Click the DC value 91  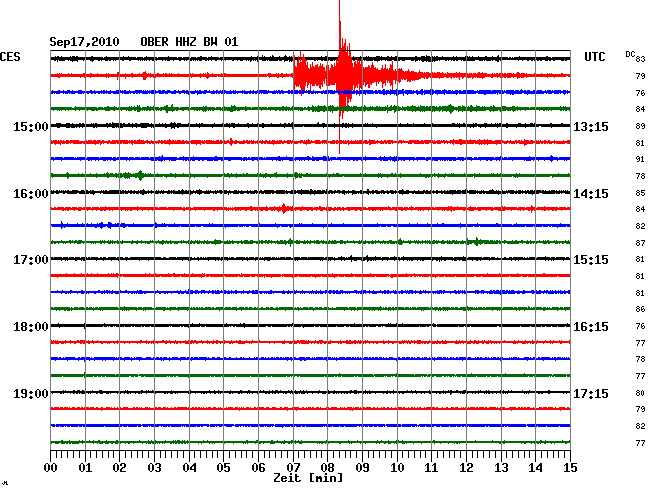pyautogui.click(x=640, y=159)
